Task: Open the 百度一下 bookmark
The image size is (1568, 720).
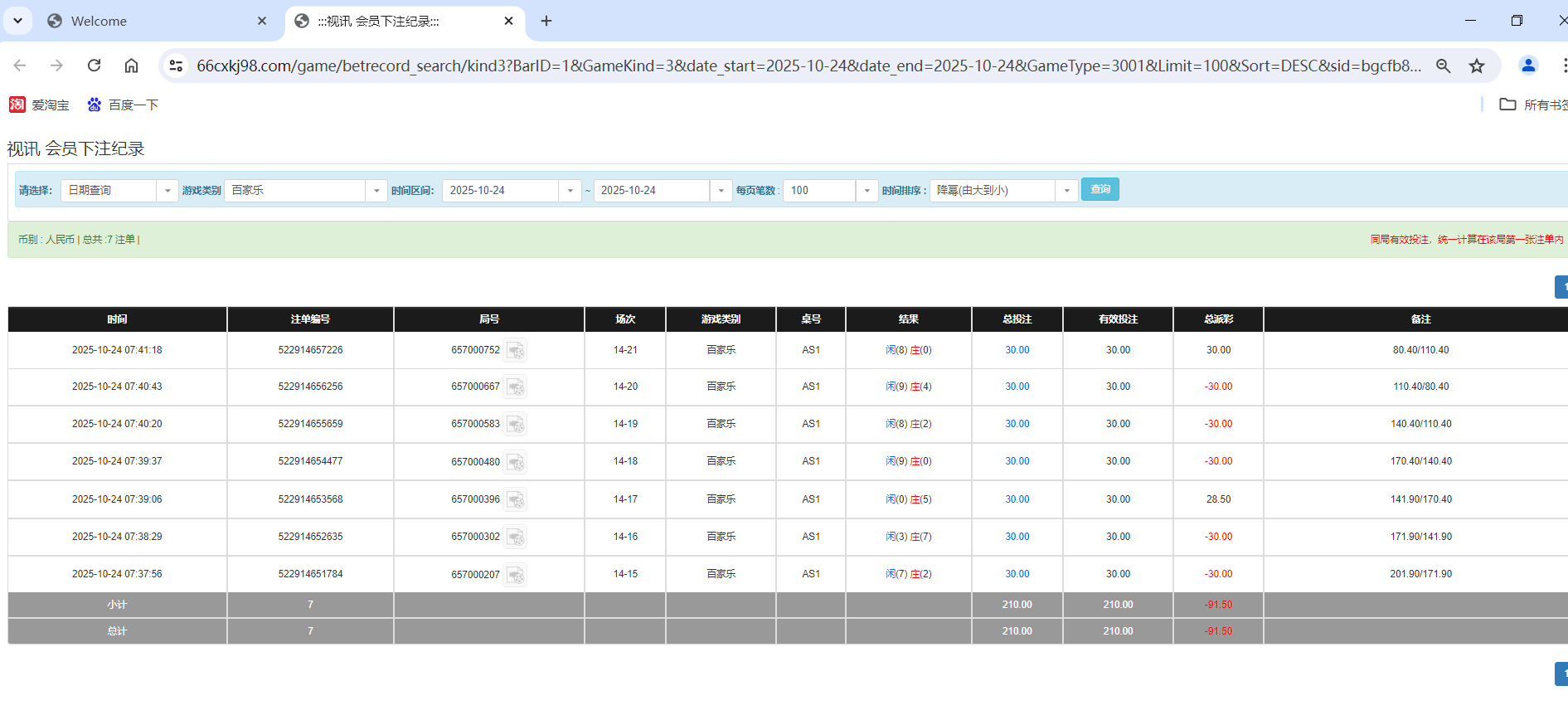Action: pyautogui.click(x=123, y=105)
